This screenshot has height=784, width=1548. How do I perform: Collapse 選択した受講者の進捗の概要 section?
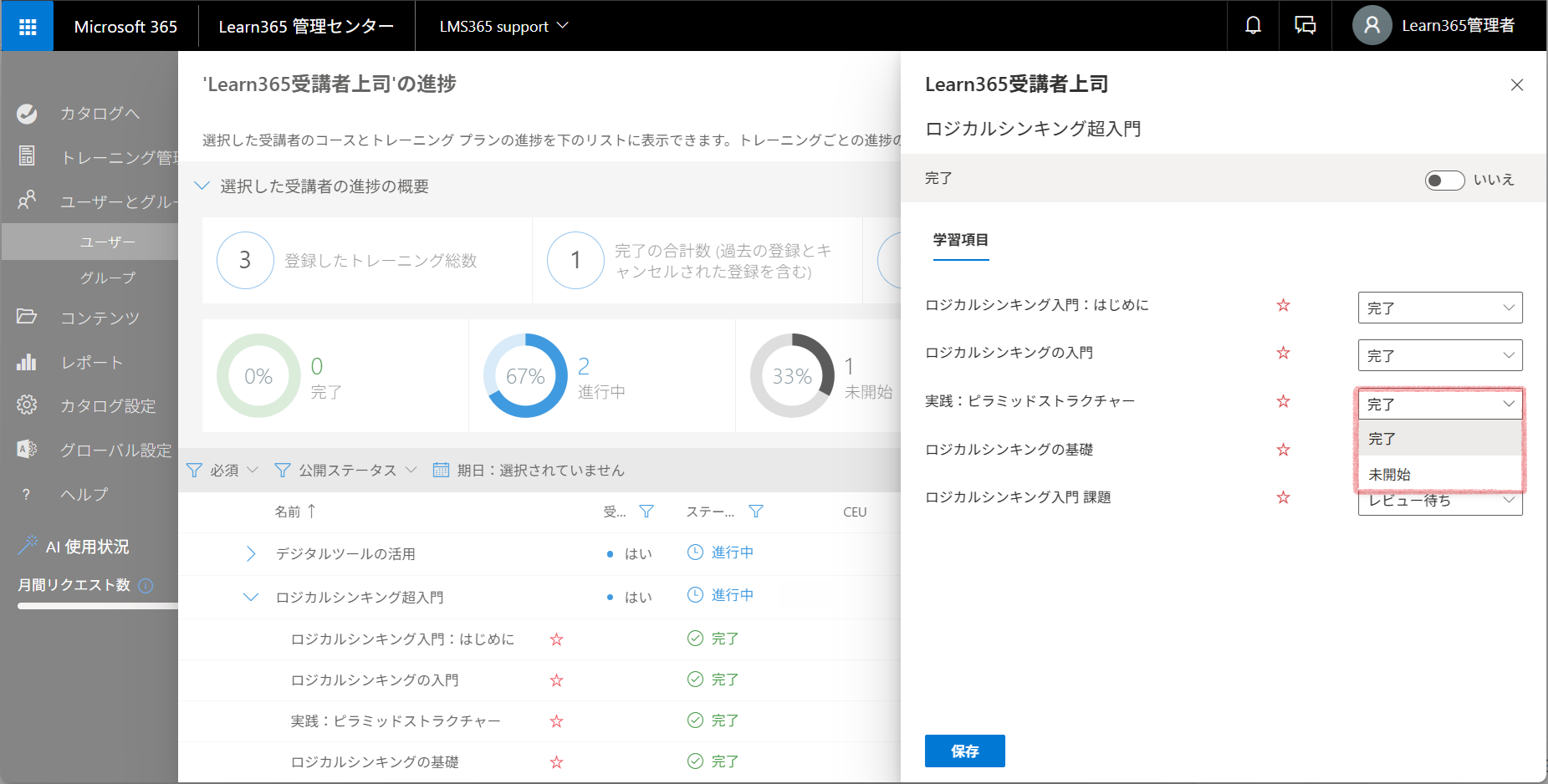coord(202,186)
